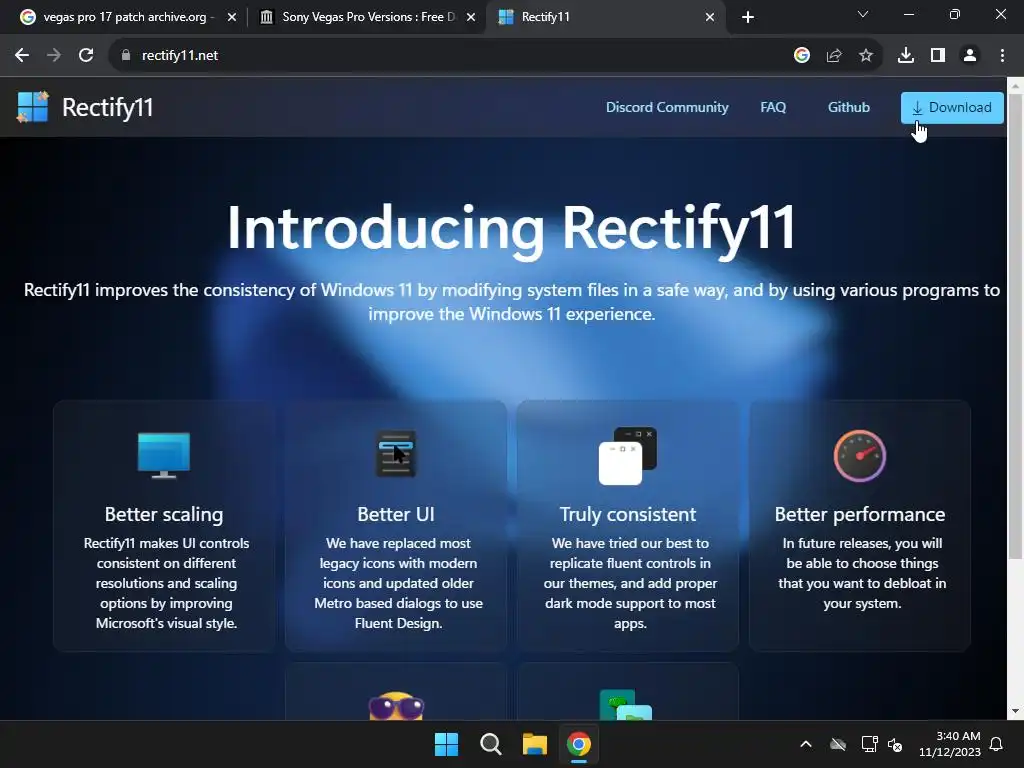This screenshot has width=1024, height=768.
Task: Toggle the Chrome side panel icon
Action: (938, 55)
